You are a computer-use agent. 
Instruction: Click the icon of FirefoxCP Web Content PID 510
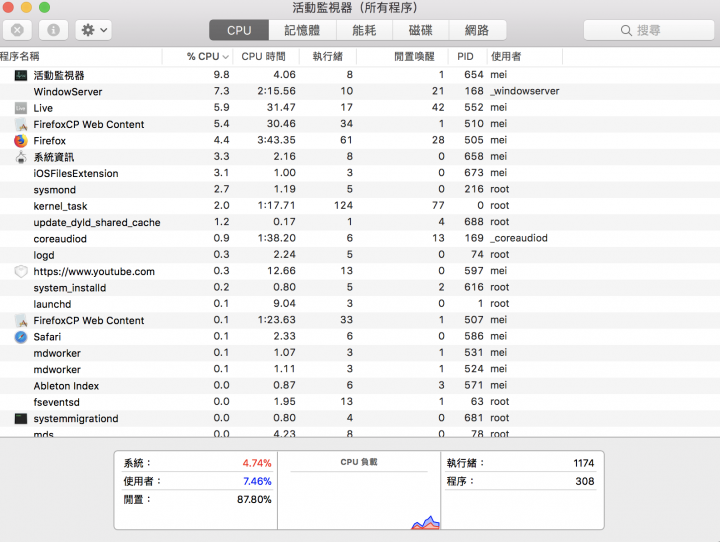[x=21, y=124]
